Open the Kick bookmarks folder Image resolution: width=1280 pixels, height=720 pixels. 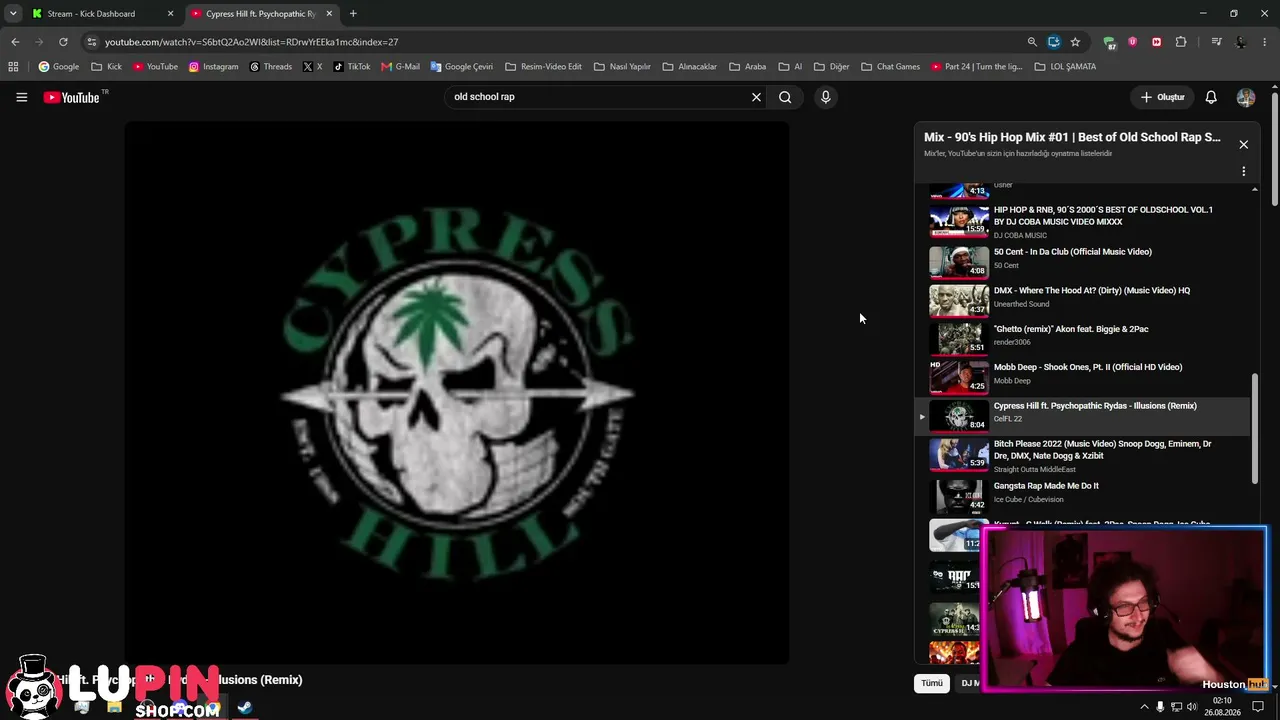(106, 67)
